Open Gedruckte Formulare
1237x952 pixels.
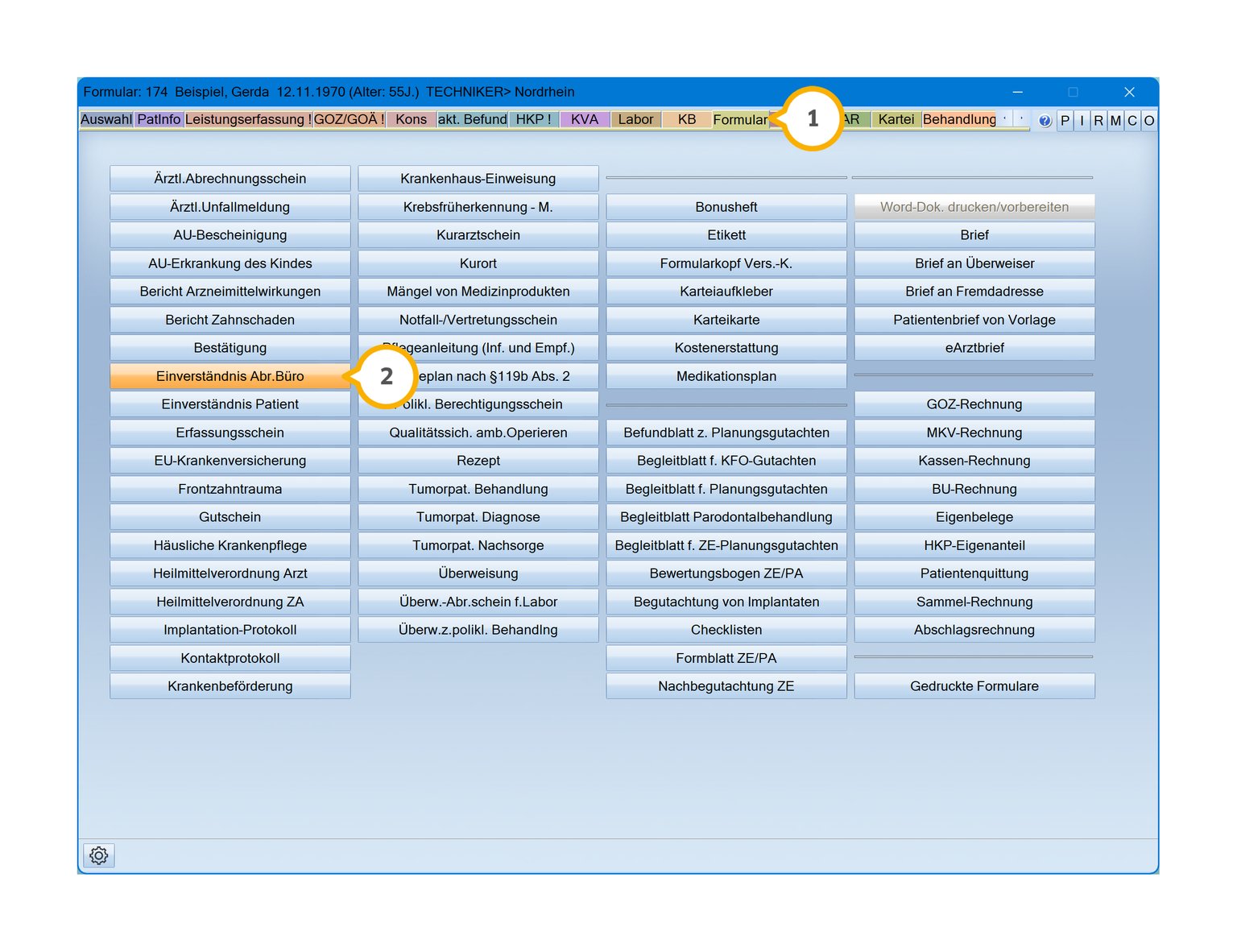click(974, 686)
